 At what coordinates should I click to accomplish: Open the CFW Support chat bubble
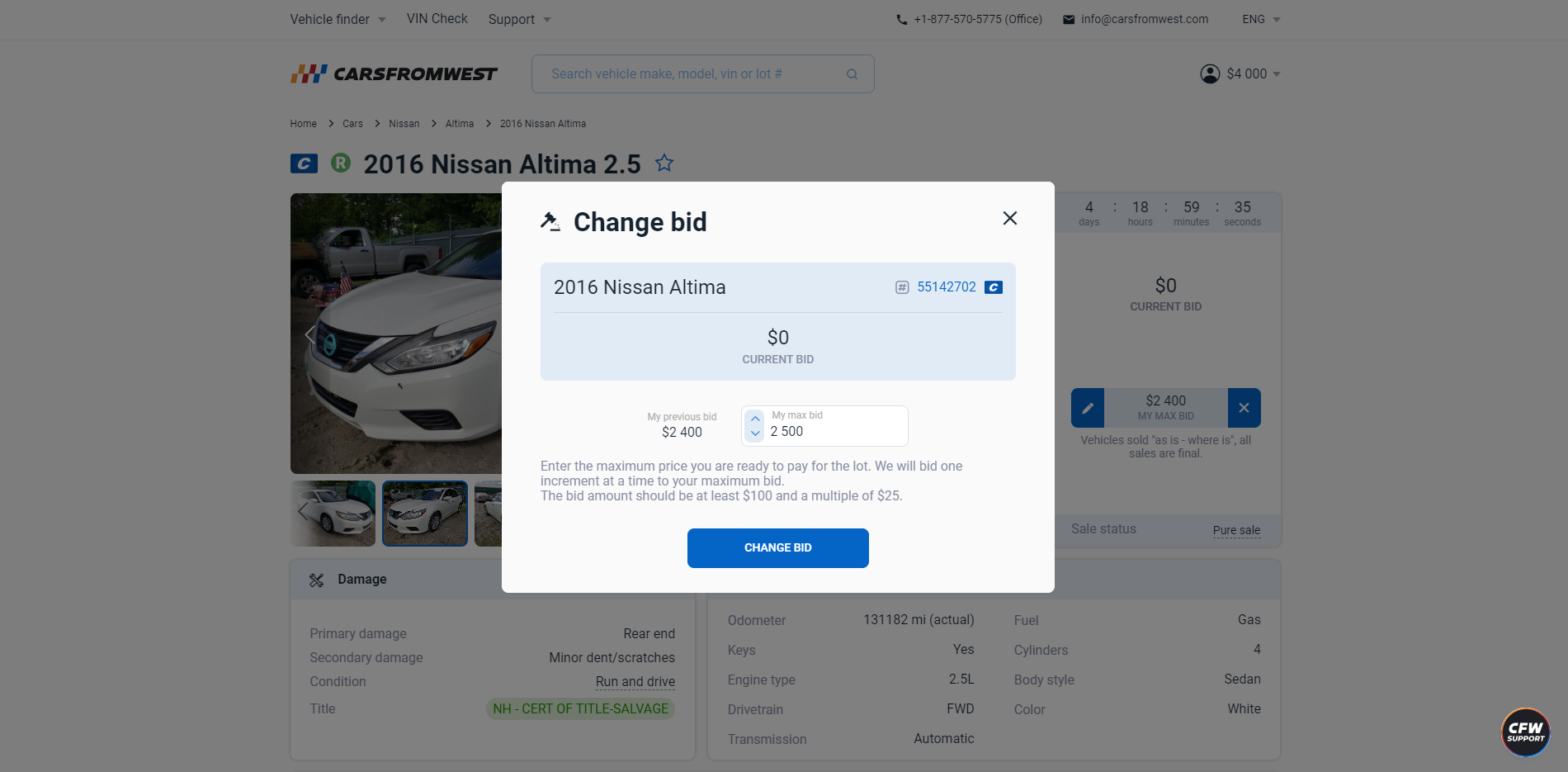1525,732
